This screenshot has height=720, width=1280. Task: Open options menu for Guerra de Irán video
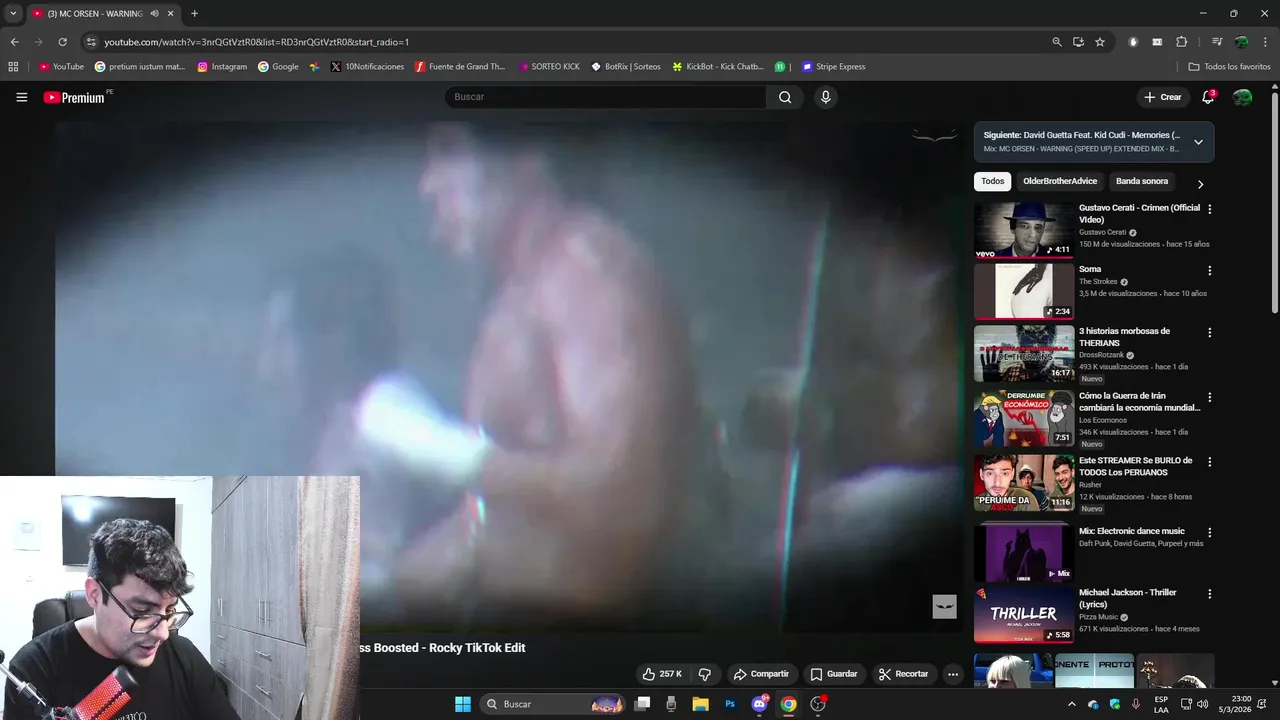tap(1209, 397)
